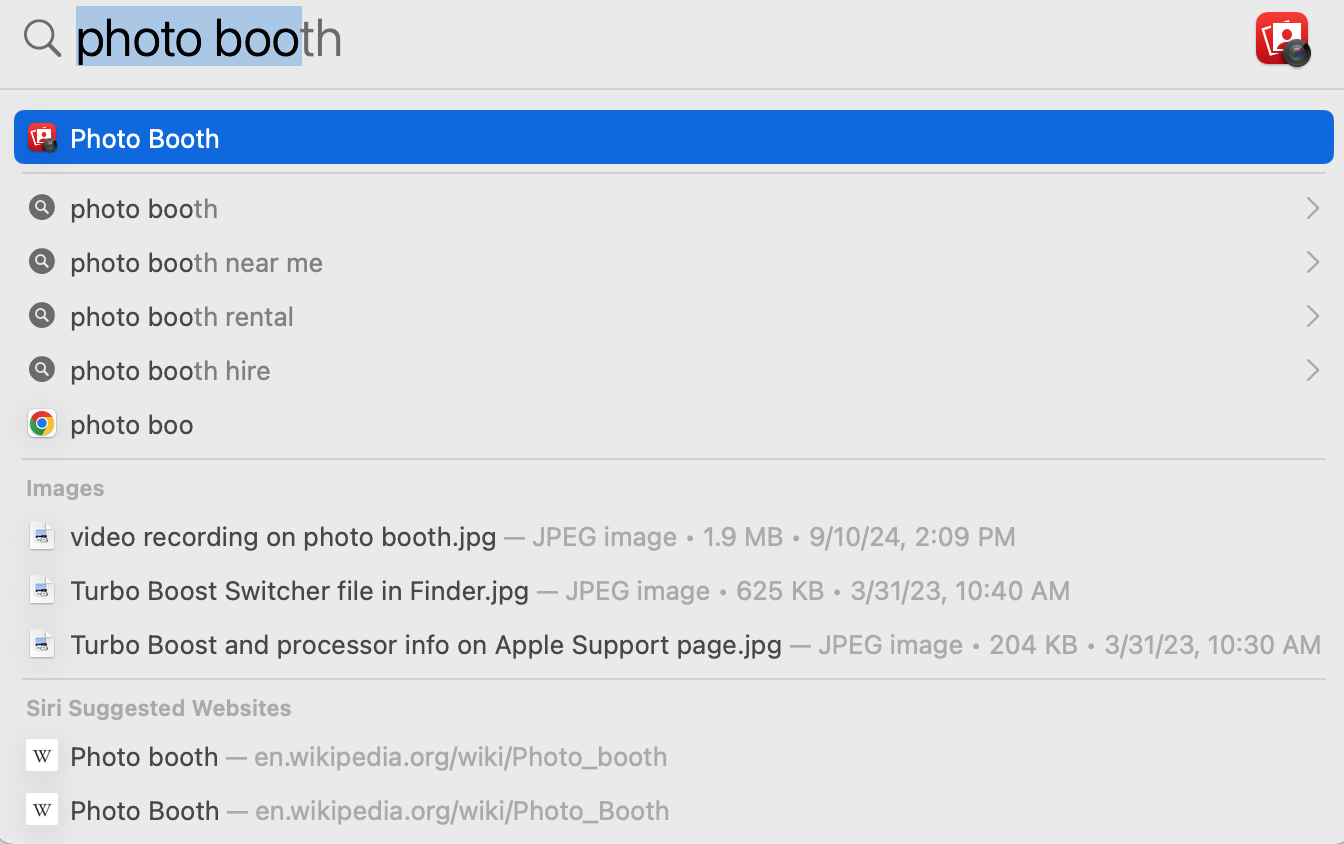Expand the chevron beside 'photo booth near me'
The height and width of the screenshot is (844, 1344).
tap(1313, 262)
